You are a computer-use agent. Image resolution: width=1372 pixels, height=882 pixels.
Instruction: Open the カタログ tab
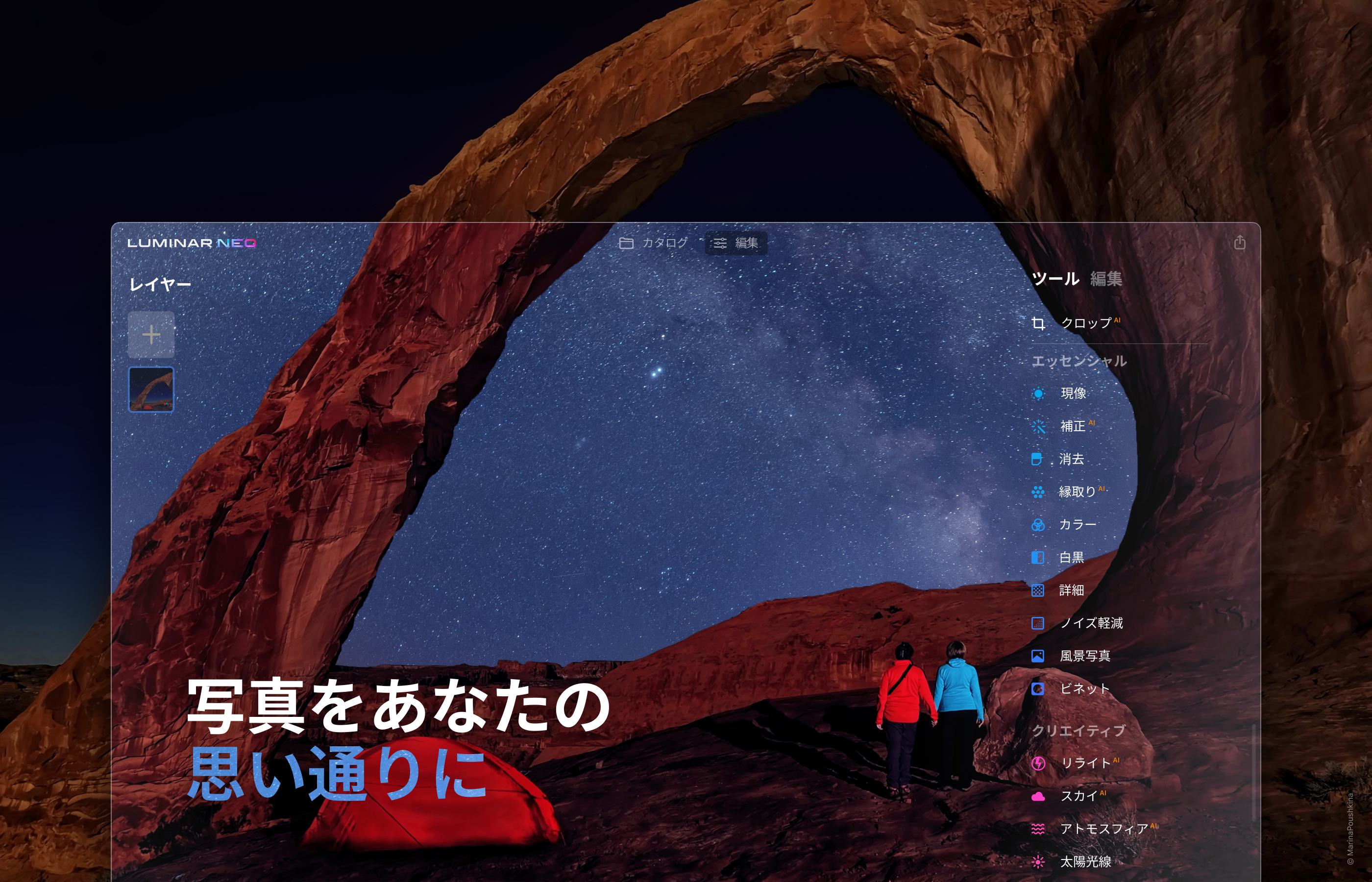[653, 243]
